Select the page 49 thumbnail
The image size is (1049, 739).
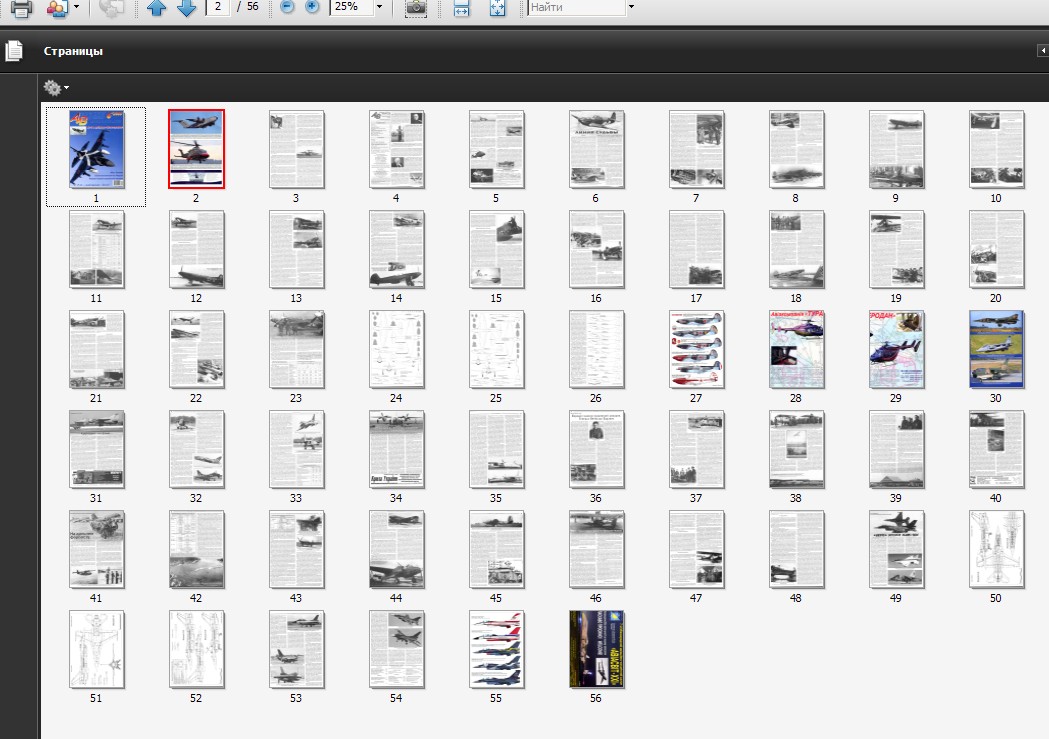point(896,549)
